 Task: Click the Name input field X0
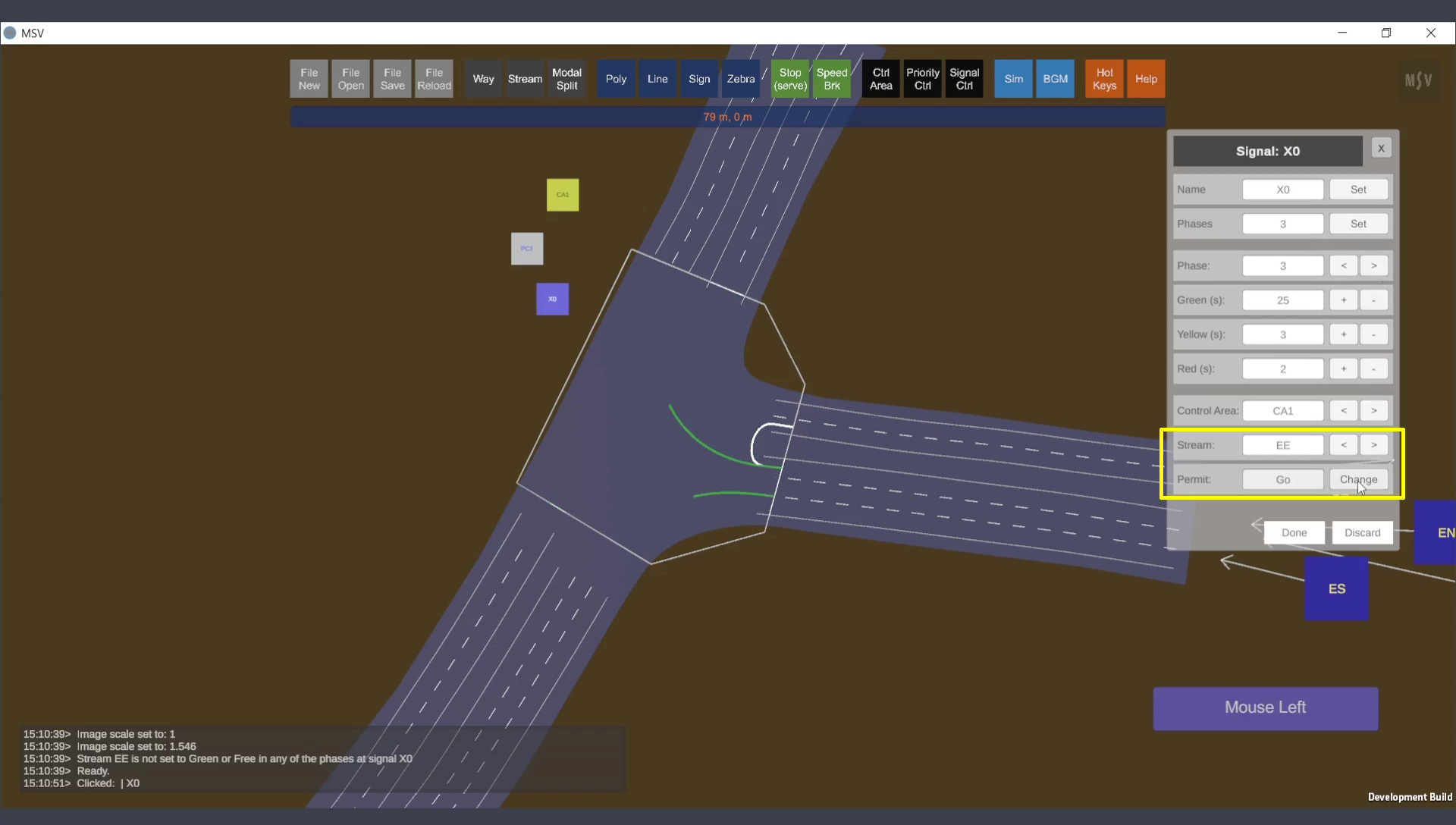click(x=1282, y=190)
